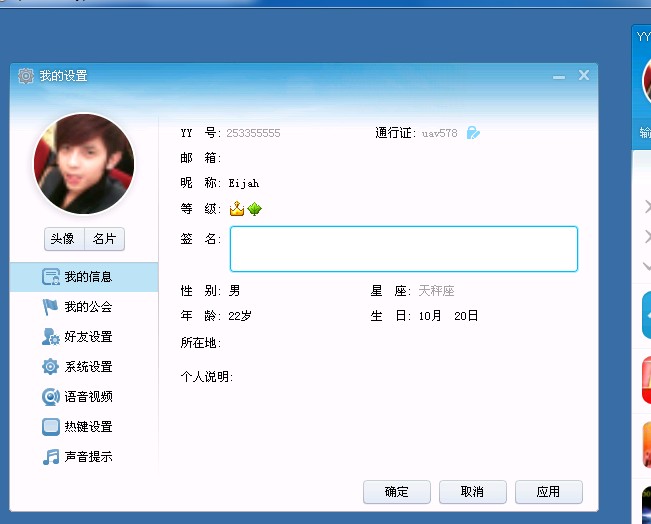Screen dimensions: 651x524
Task: Click the 头像 button under the avatar
Action: [64, 239]
